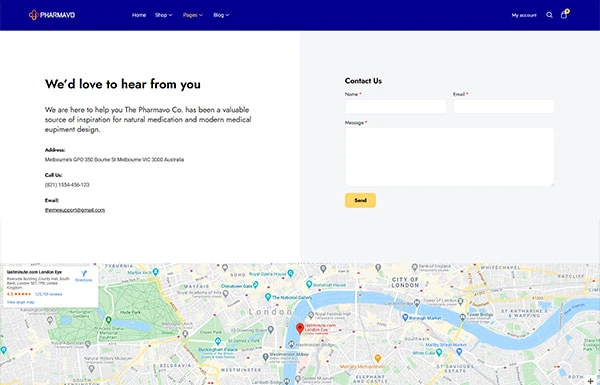Open the themesupport@gmail.com email link
Viewport: 600px width, 385px height.
click(75, 210)
